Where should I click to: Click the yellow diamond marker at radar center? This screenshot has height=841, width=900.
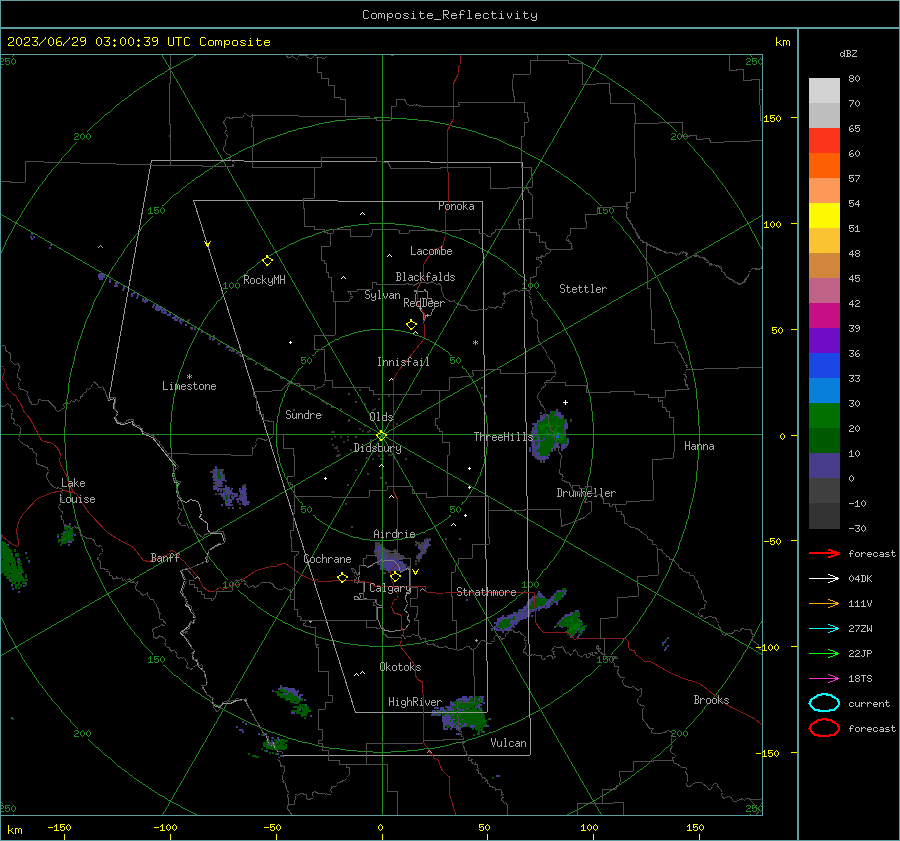[382, 436]
